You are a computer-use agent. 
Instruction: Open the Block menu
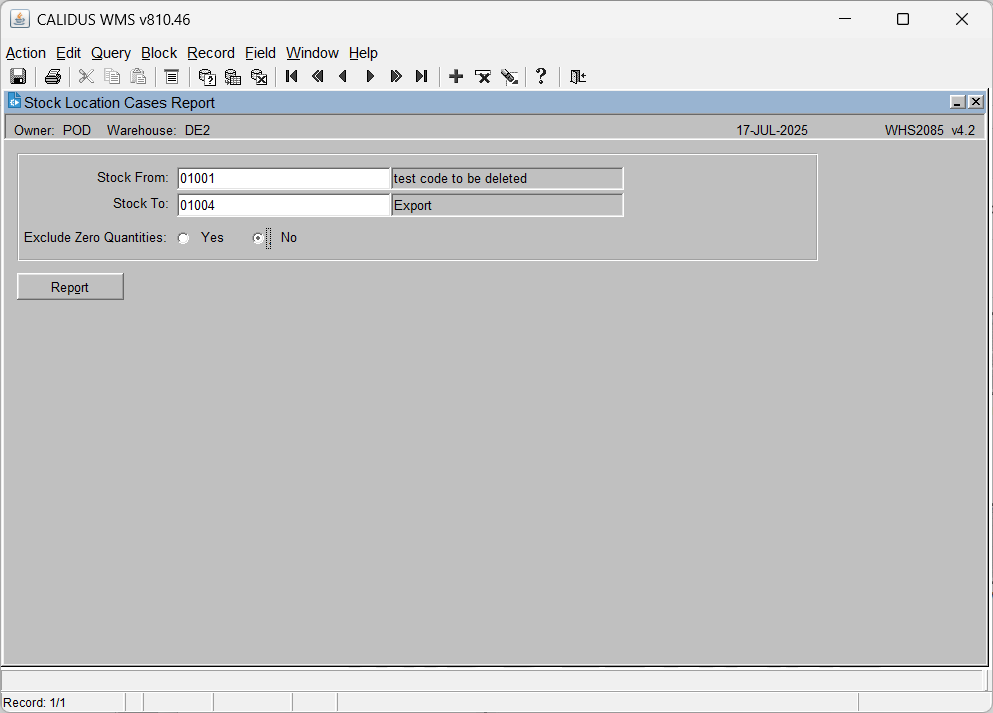click(x=159, y=53)
